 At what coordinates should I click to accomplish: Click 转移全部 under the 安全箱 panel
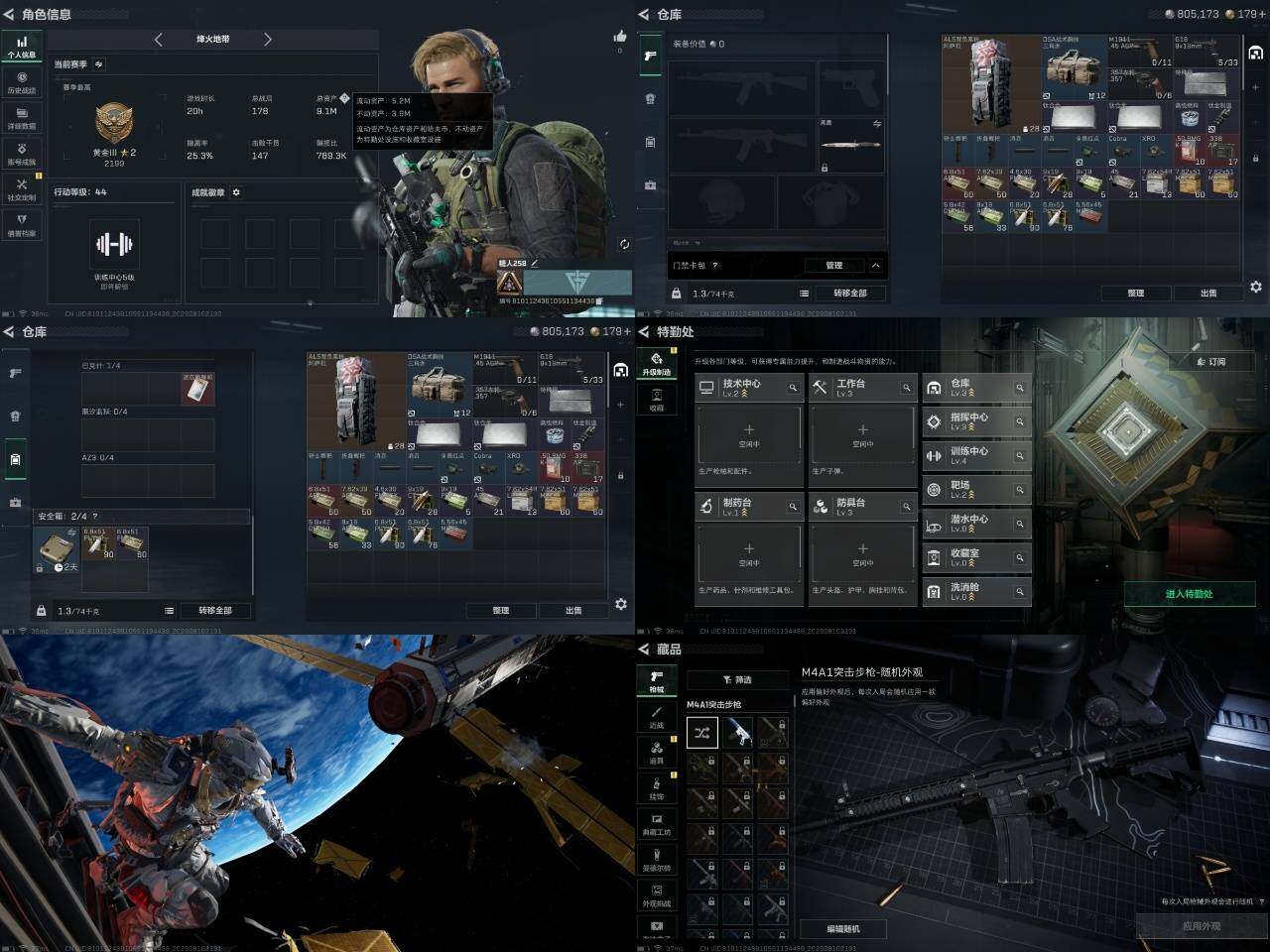[x=215, y=611]
